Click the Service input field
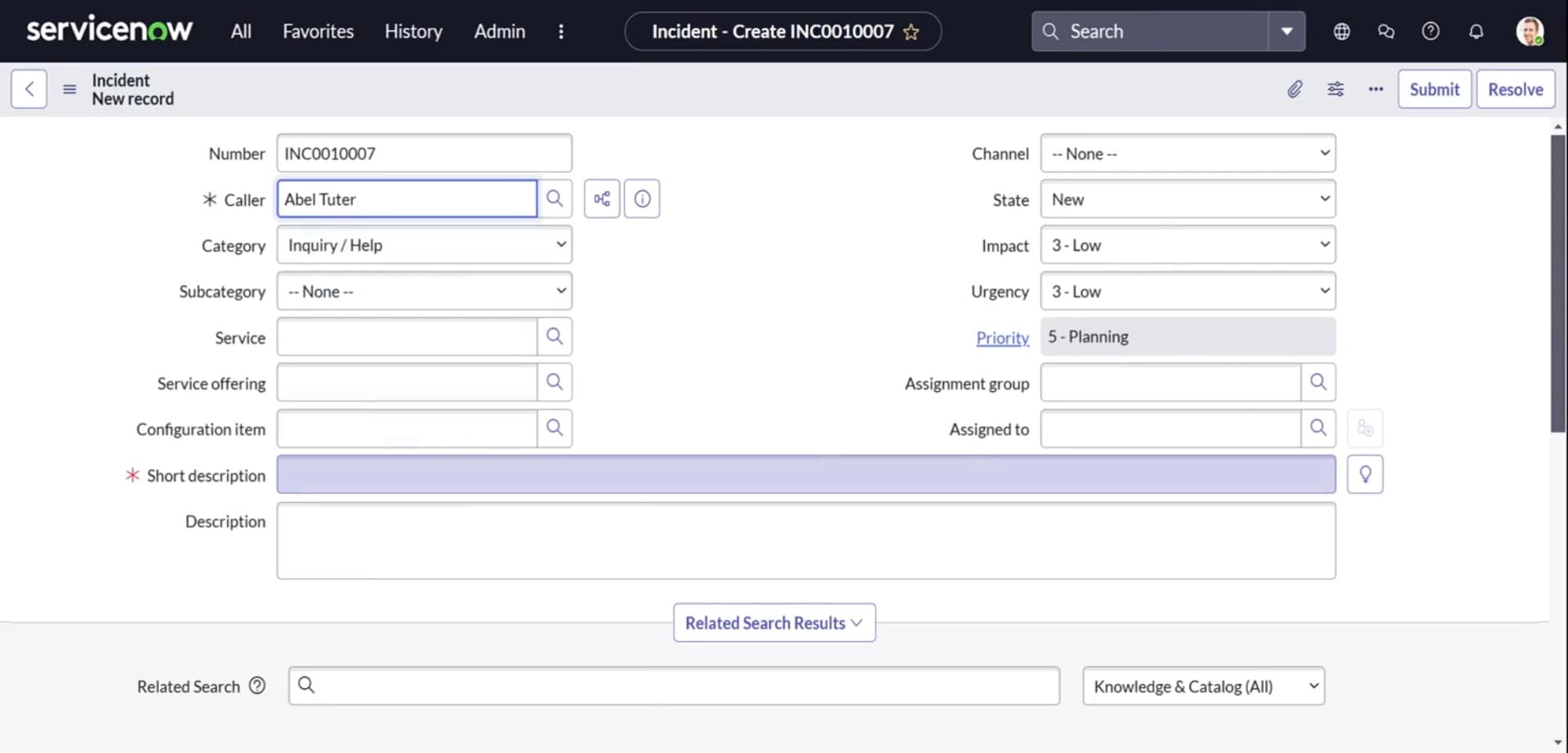This screenshot has height=753, width=1568. click(x=407, y=336)
